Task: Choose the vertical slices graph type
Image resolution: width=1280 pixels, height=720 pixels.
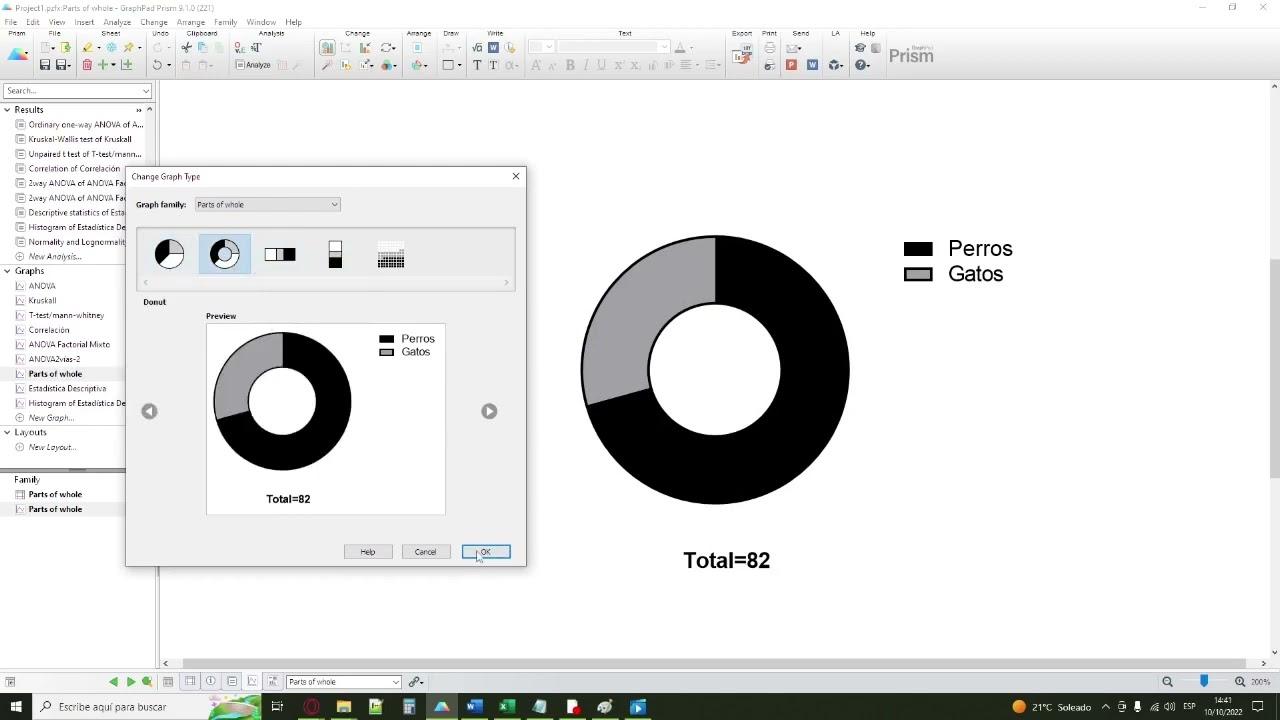Action: [x=335, y=255]
